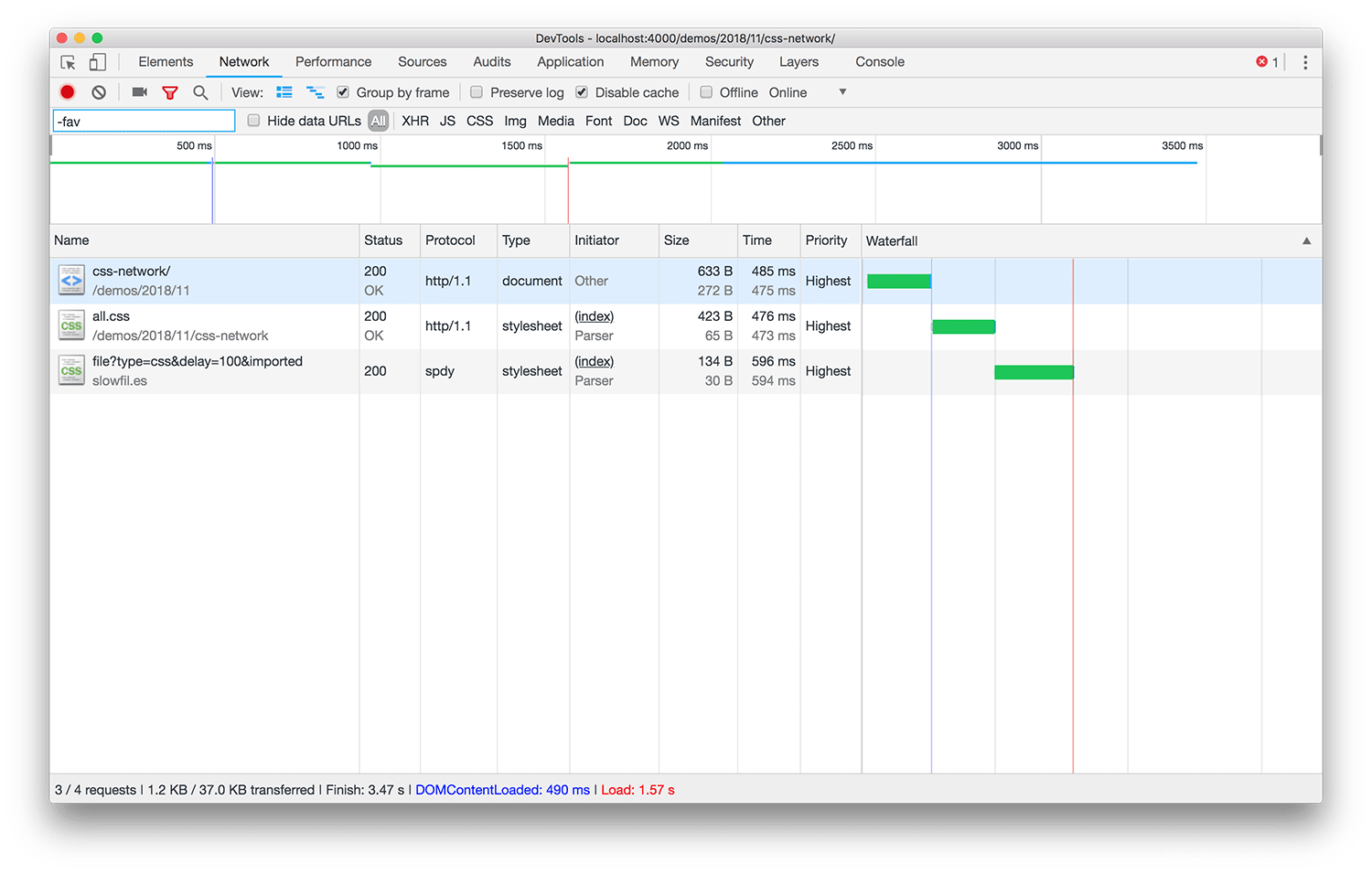Viewport: 1372px width, 874px height.
Task: Click the show overview view icon
Action: coord(315,92)
